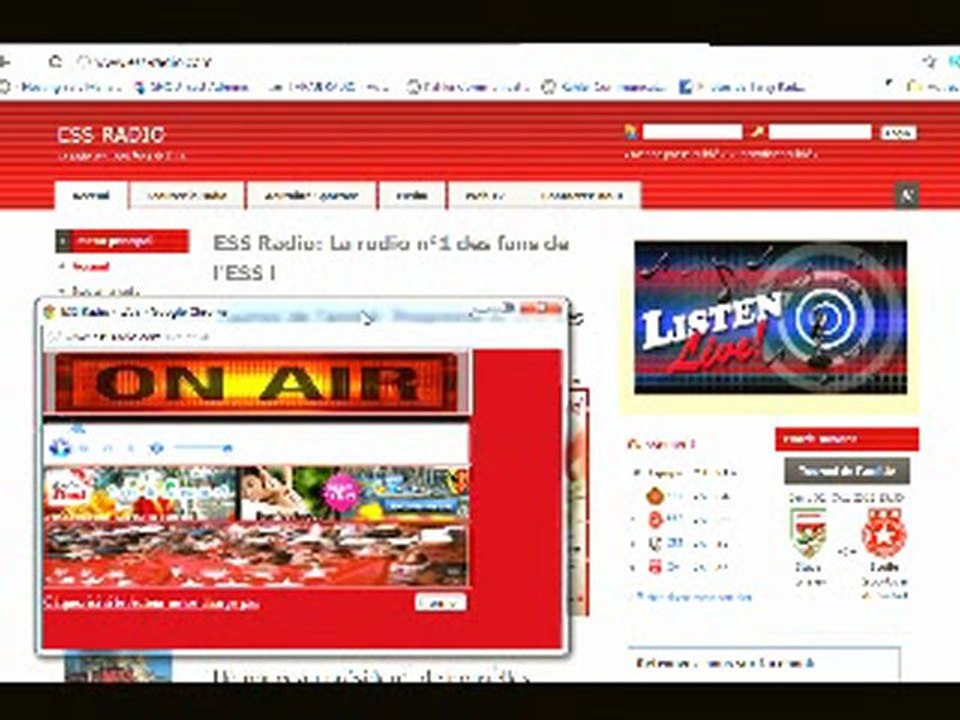Click the login button beside password field

898,132
